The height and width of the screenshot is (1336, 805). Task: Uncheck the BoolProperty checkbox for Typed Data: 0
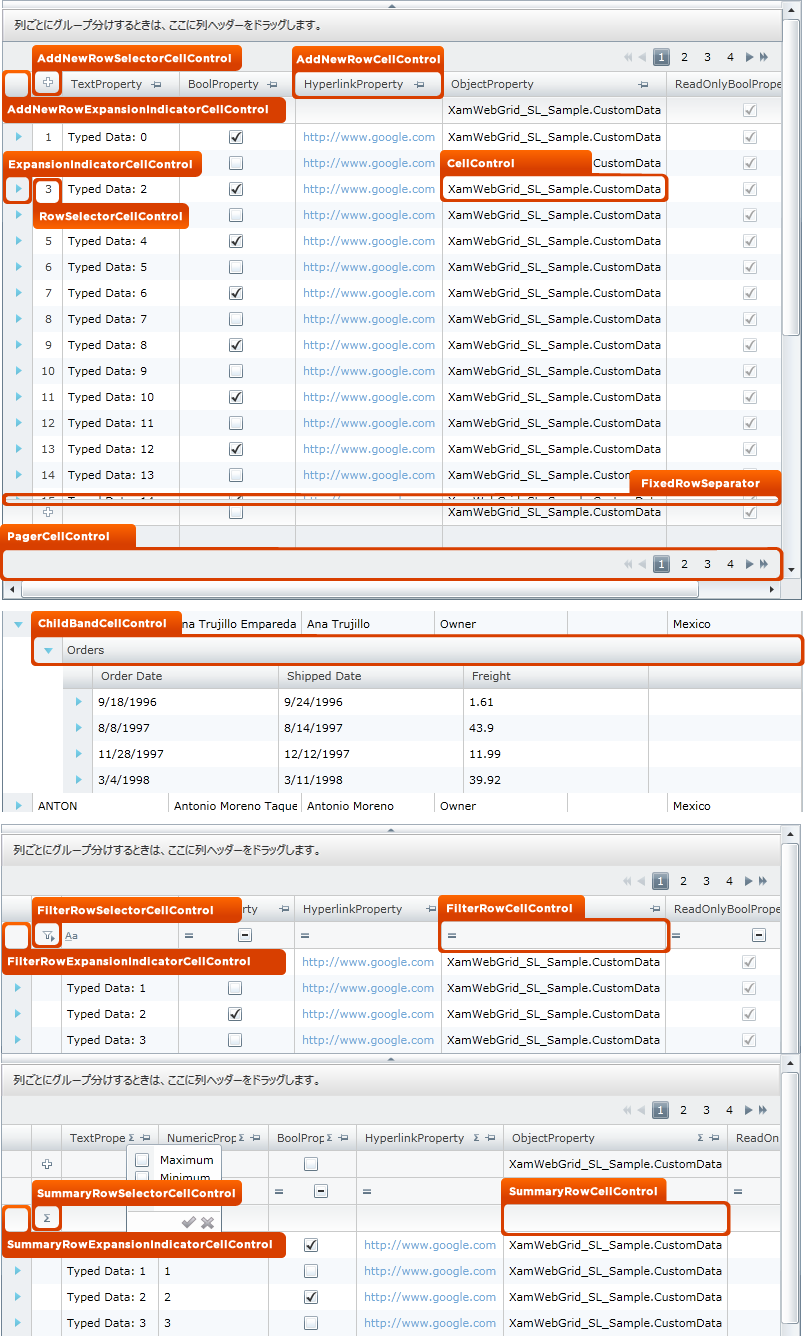[x=236, y=137]
